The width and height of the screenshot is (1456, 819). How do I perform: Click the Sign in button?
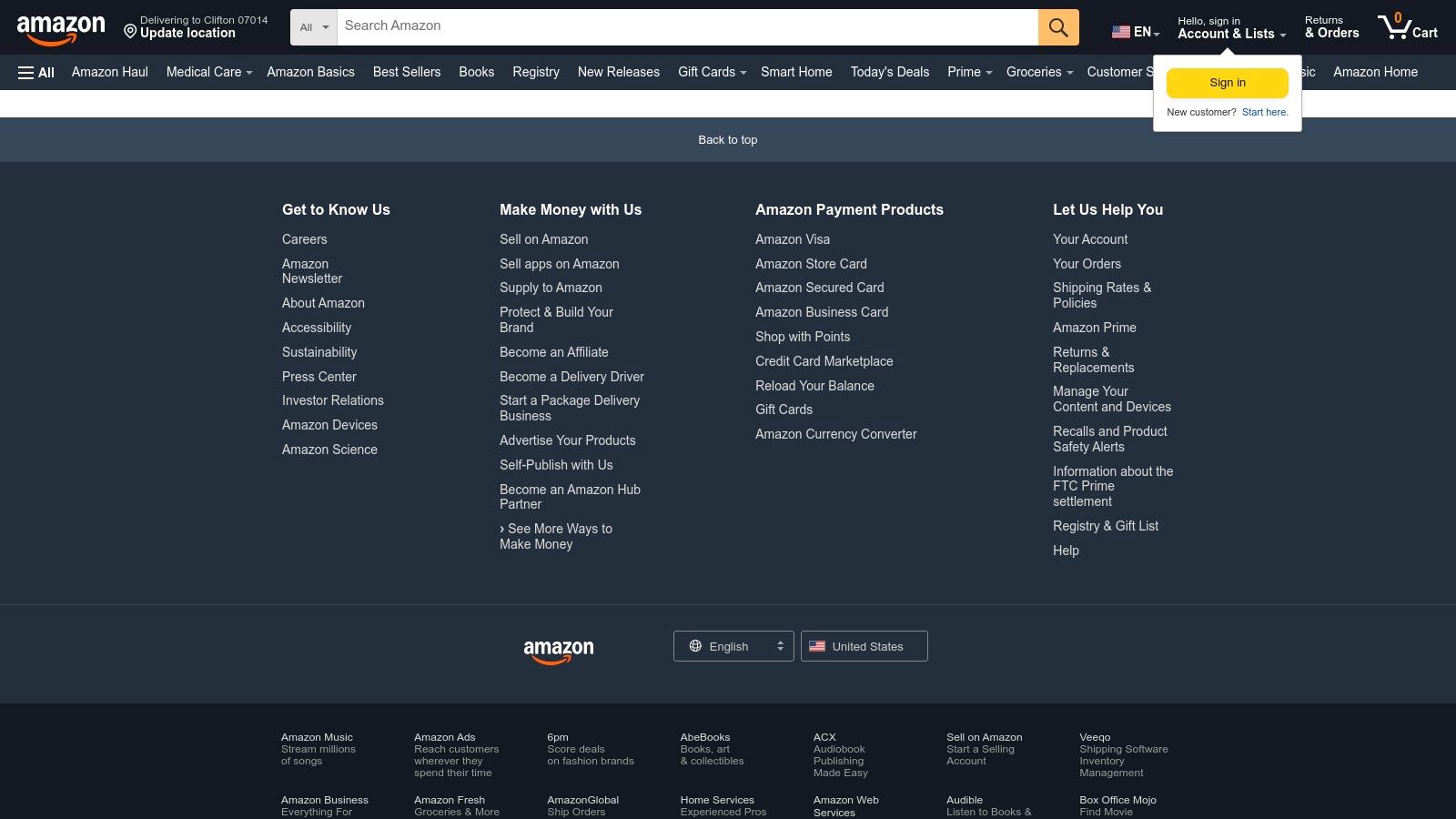[1227, 83]
